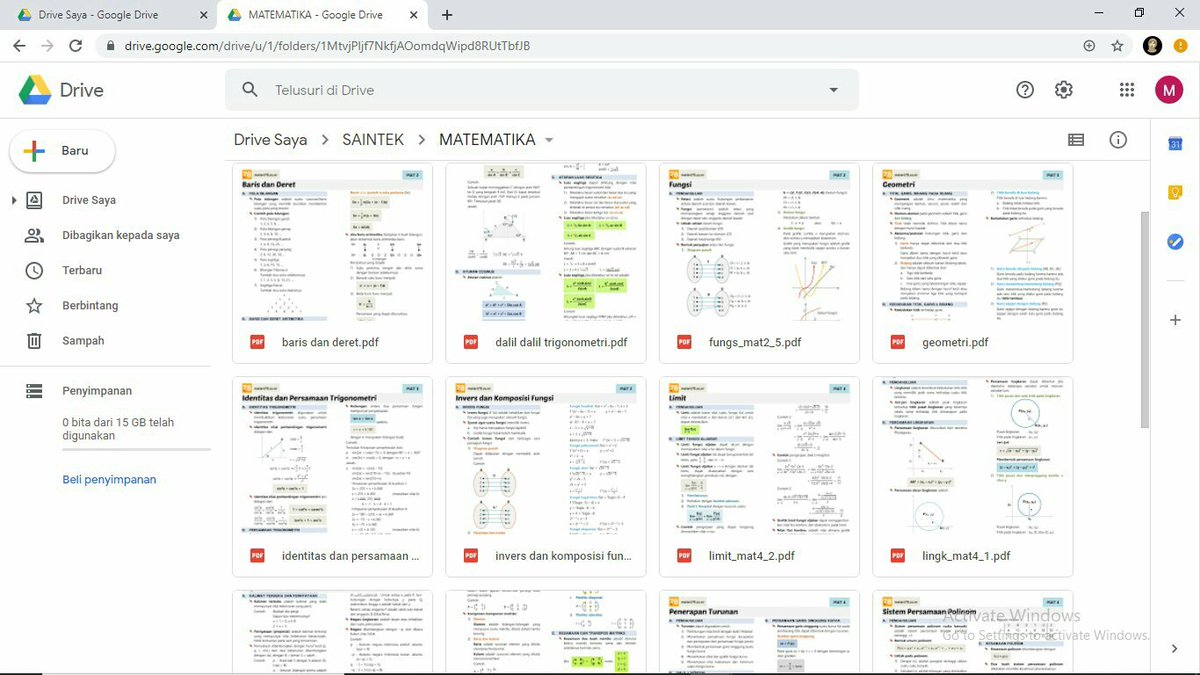This screenshot has height=675, width=1200.
Task: Expand the Drive Saya tree arrow
Action: point(14,200)
